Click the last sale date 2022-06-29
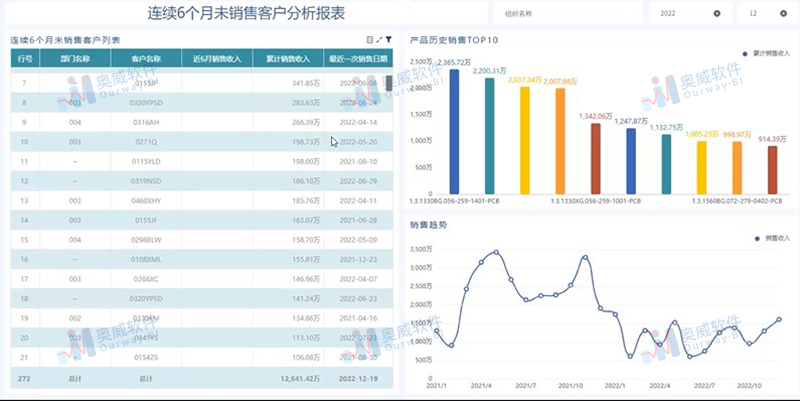Screen dimensions: 800x401 (x=358, y=181)
